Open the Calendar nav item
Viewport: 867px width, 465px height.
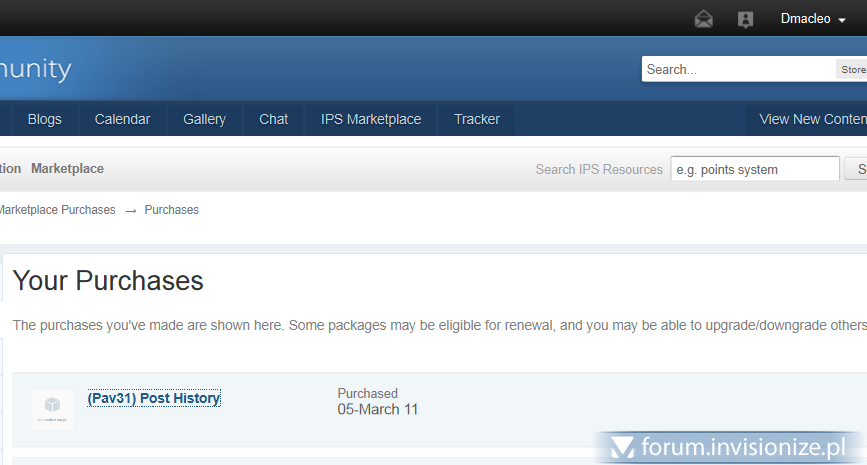point(122,119)
